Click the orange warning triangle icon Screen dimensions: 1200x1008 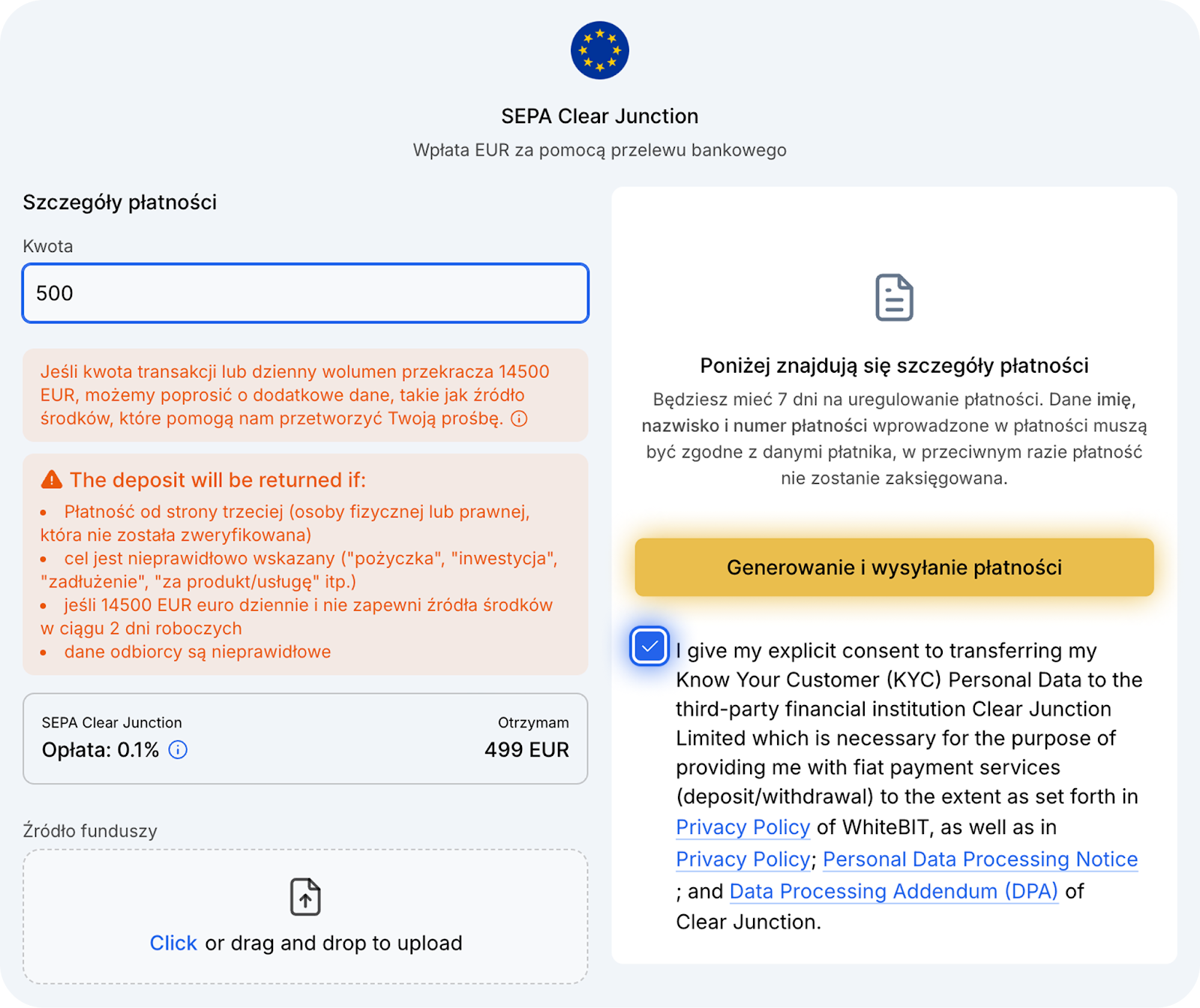(x=52, y=479)
